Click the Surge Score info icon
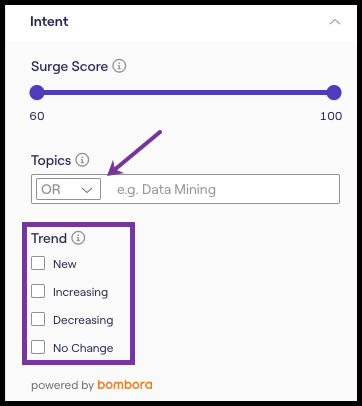The height and width of the screenshot is (406, 362). (x=119, y=66)
